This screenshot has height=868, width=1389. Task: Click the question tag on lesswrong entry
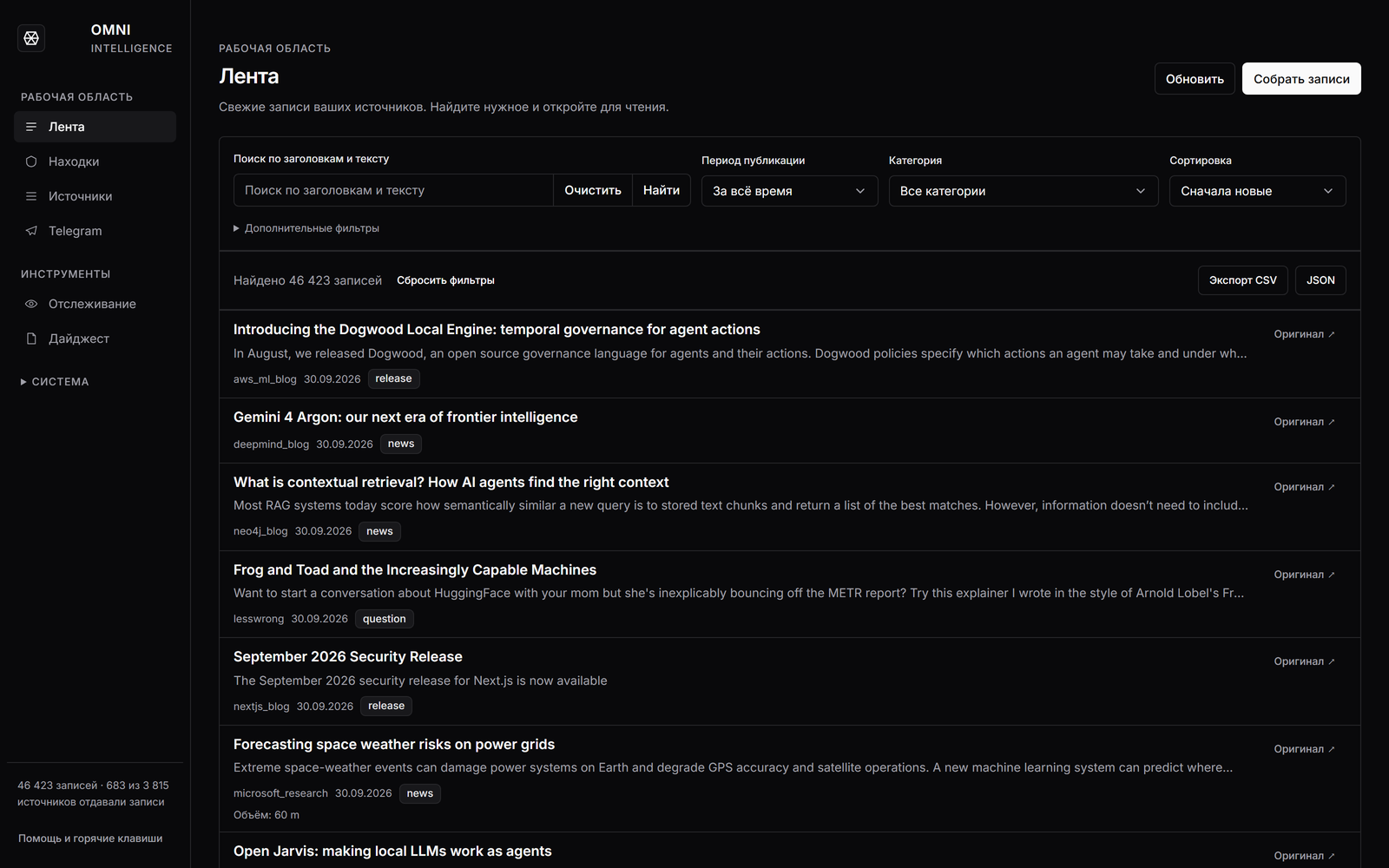385,619
